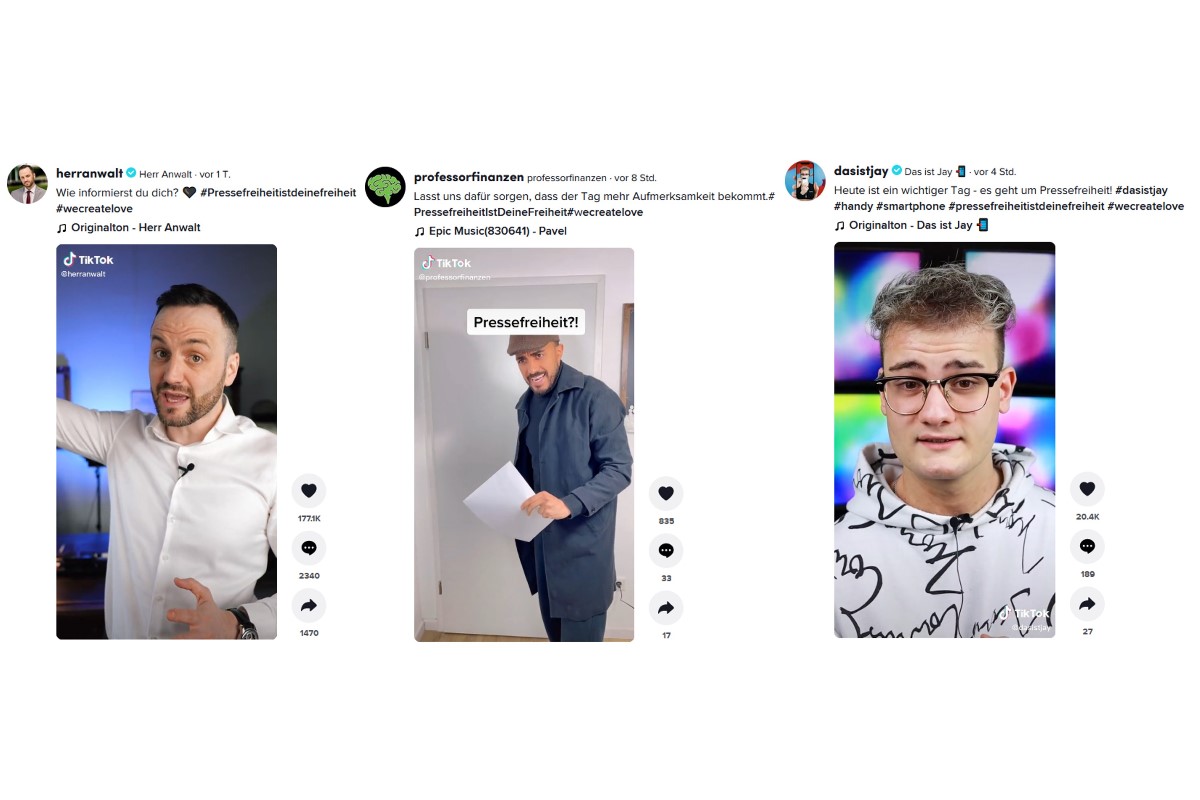Play the dasistjay video thumbnail
Screen dimensions: 1200x800
pyautogui.click(x=944, y=440)
